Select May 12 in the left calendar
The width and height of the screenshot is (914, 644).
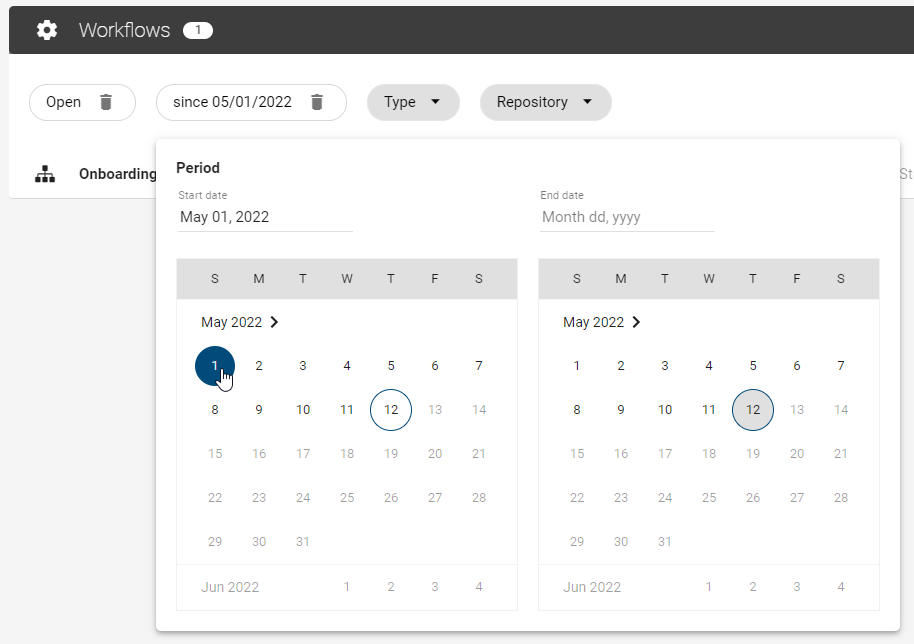[391, 409]
